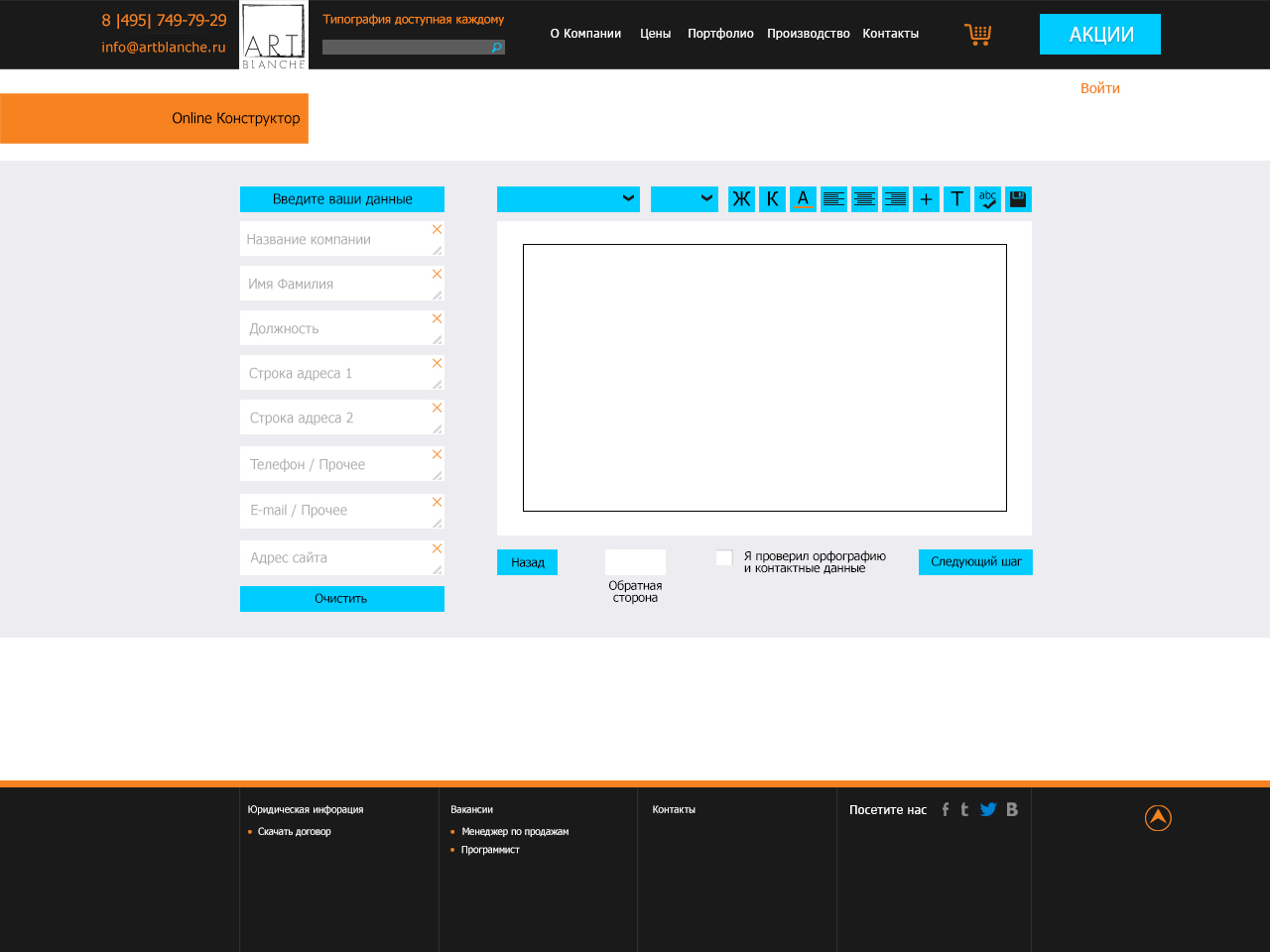
Task: Open the Twitter bird icon in footer
Action: [988, 809]
